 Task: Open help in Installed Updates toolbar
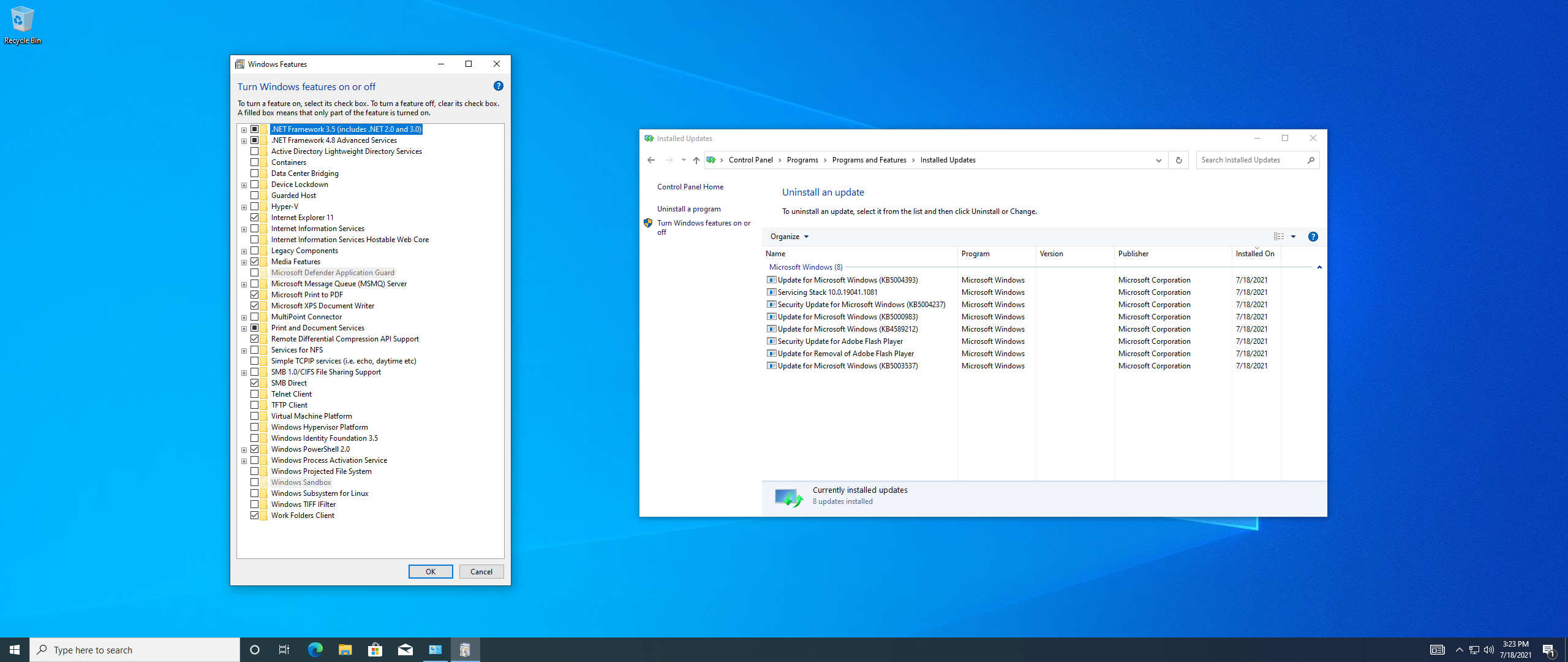point(1313,237)
